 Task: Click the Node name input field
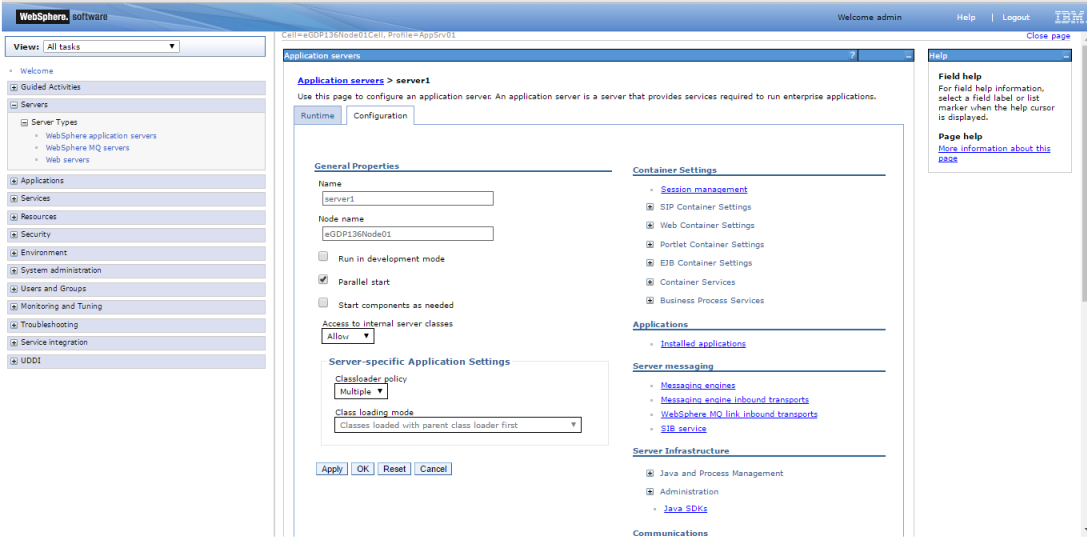point(408,234)
